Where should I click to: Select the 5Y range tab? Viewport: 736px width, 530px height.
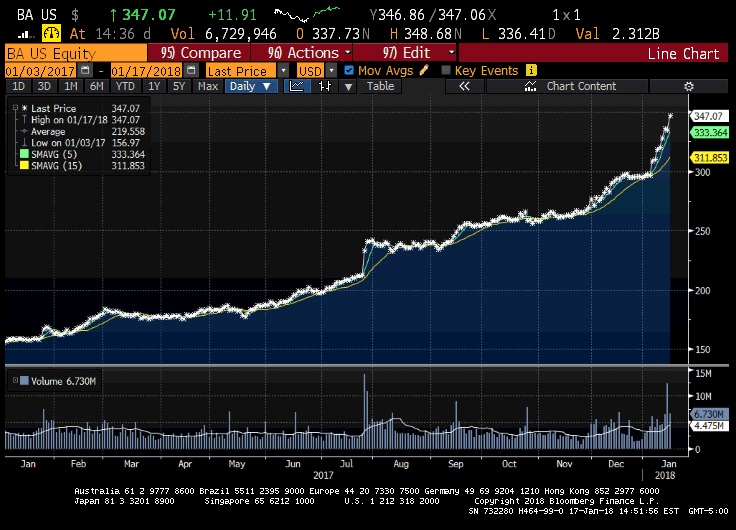[179, 86]
